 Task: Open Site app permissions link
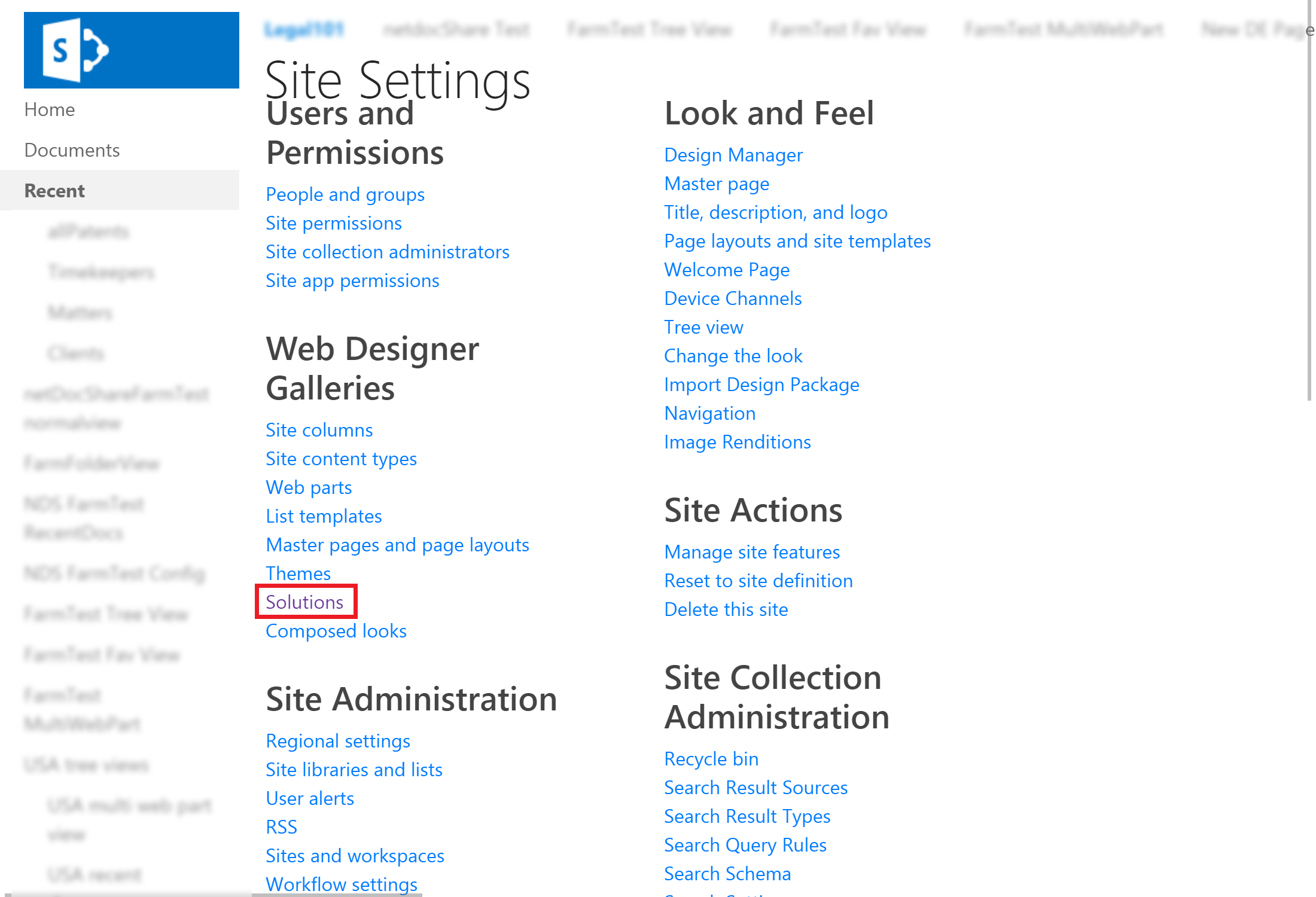352,280
